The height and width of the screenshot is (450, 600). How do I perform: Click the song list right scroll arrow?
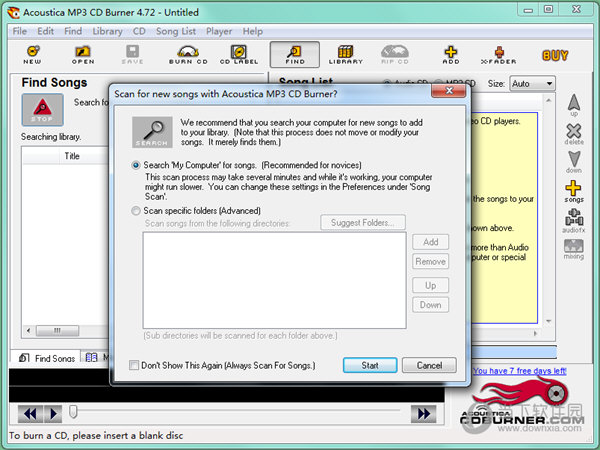(x=535, y=333)
